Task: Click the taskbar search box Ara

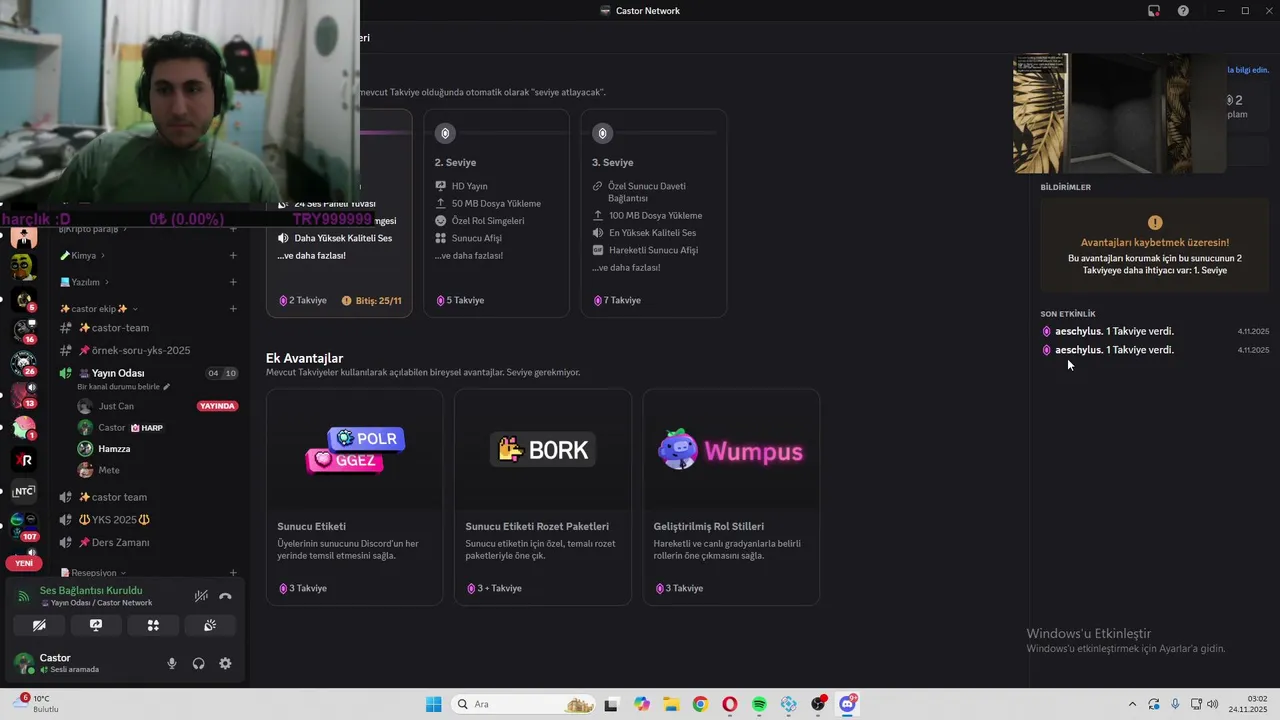Action: (x=523, y=704)
